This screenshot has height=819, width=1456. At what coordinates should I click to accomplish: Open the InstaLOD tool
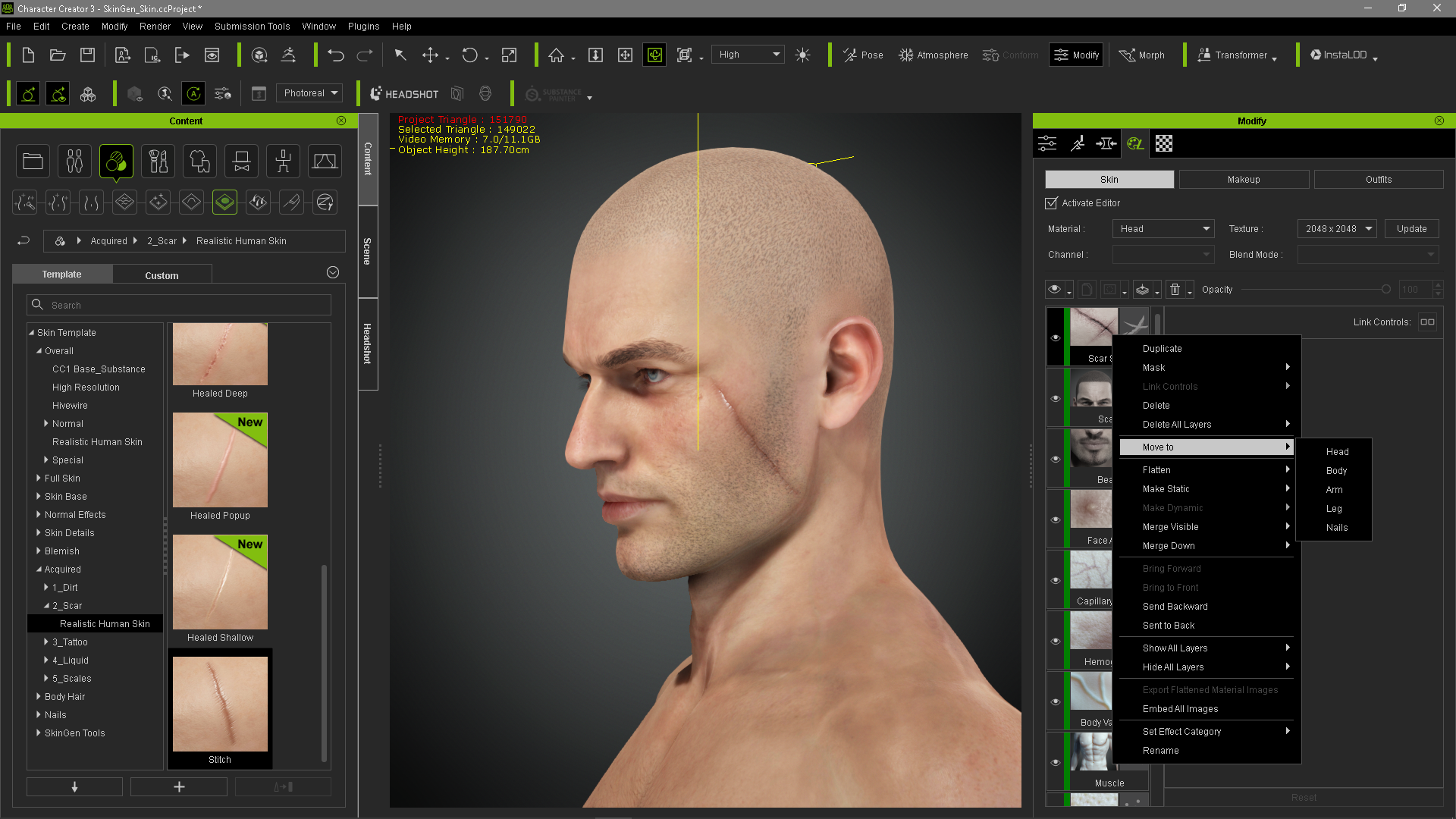click(x=1342, y=55)
